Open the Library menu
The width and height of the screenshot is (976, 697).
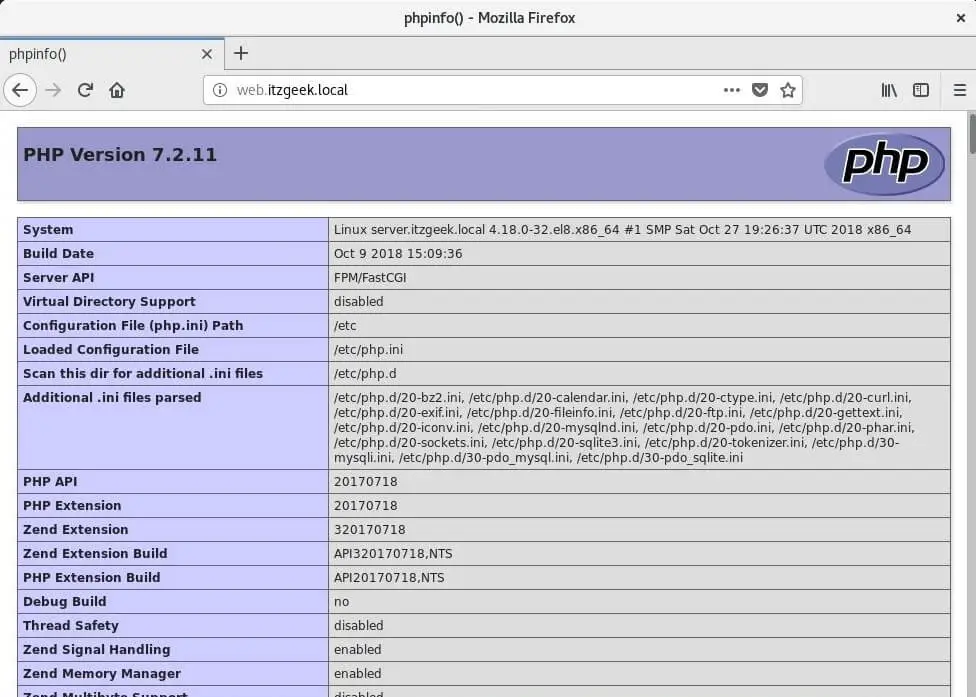click(889, 90)
